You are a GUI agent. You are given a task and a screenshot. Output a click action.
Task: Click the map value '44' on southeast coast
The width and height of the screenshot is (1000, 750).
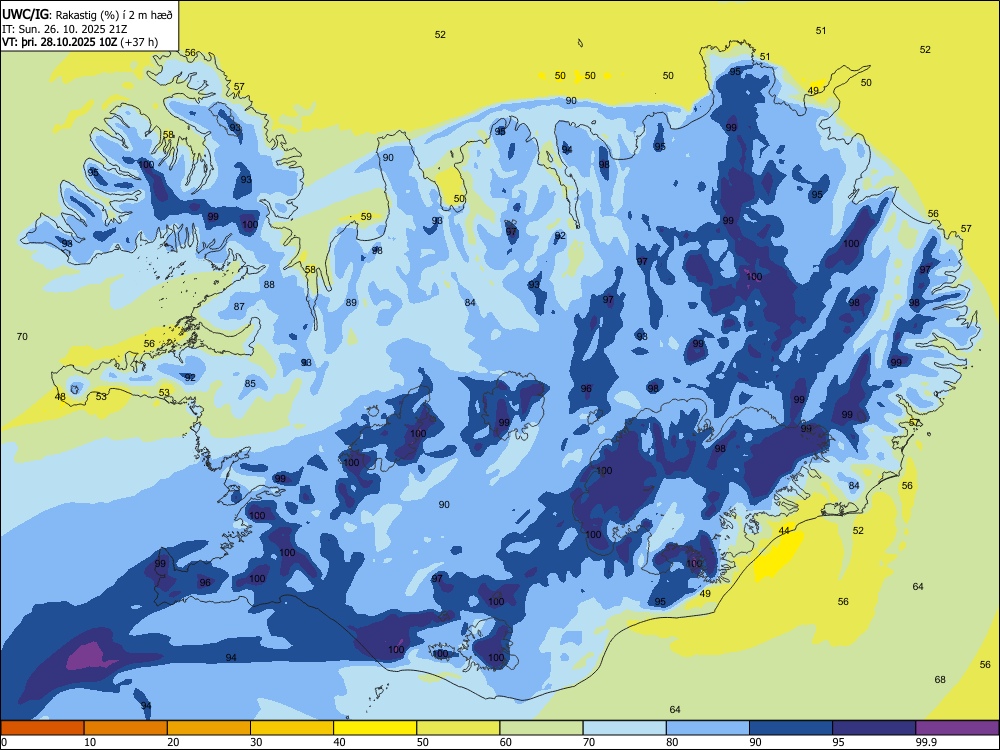coord(784,531)
